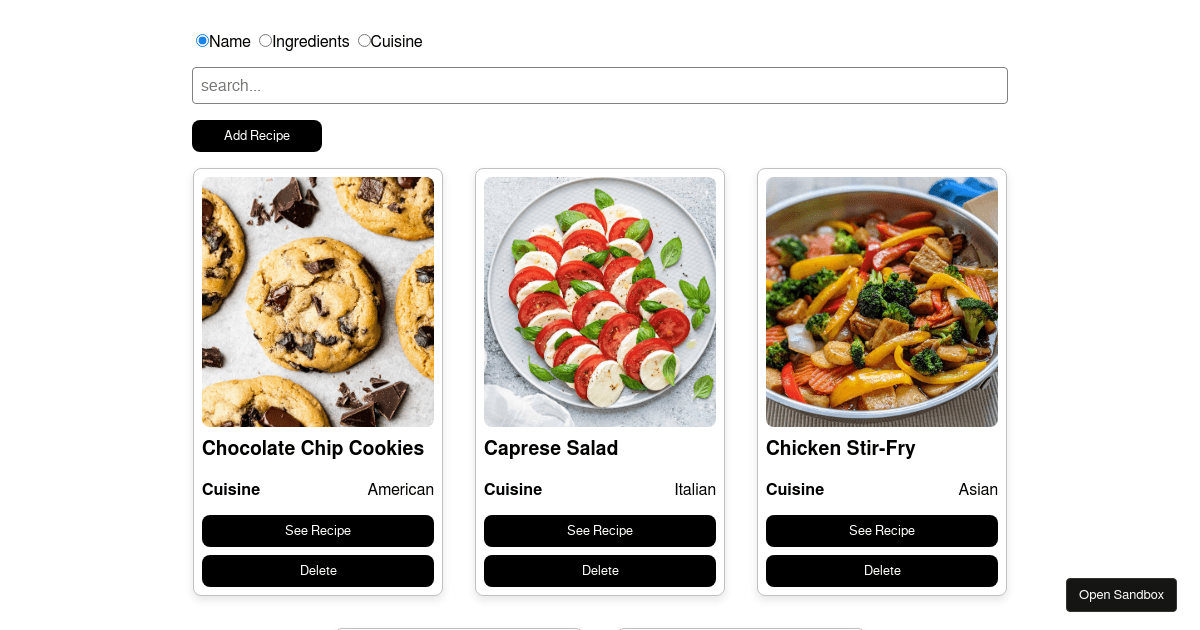Open the Caprese Salad image
This screenshot has width=1200, height=630.
point(600,302)
